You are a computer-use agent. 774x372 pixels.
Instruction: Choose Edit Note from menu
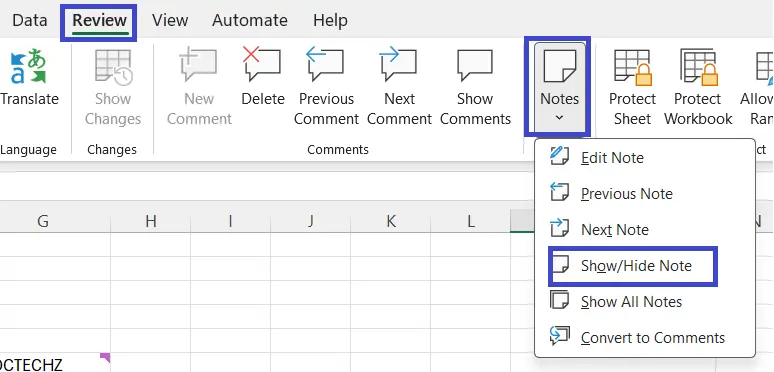(645, 158)
